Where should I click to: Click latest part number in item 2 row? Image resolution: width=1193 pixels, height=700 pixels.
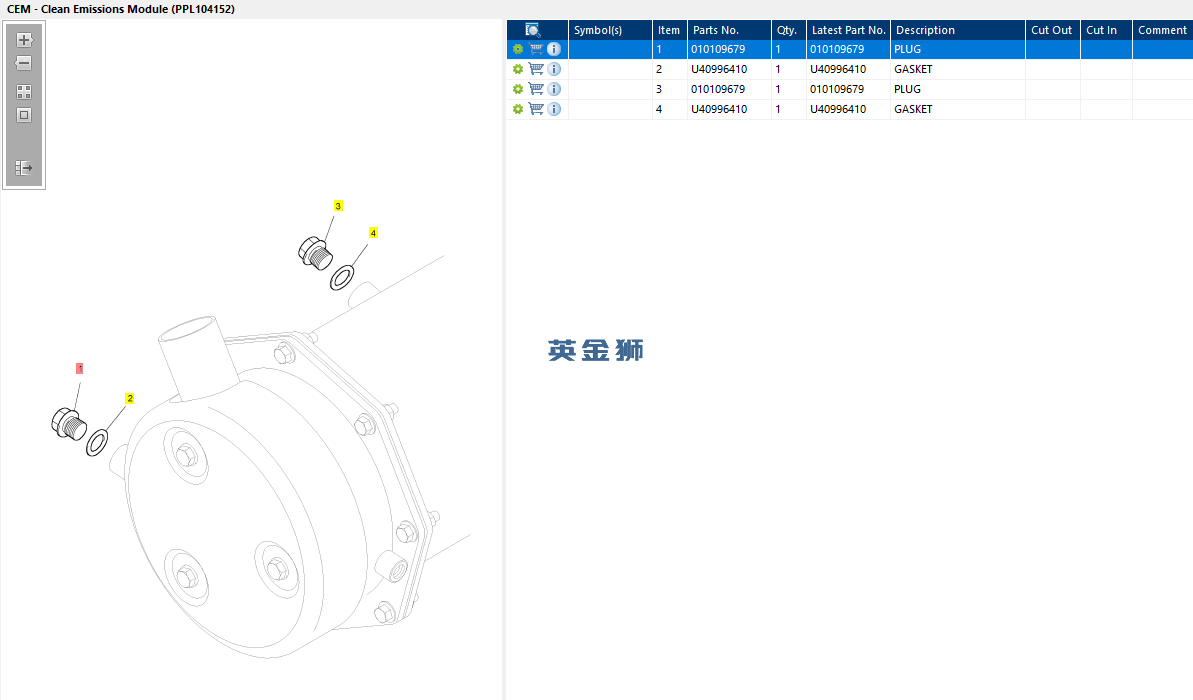[838, 69]
